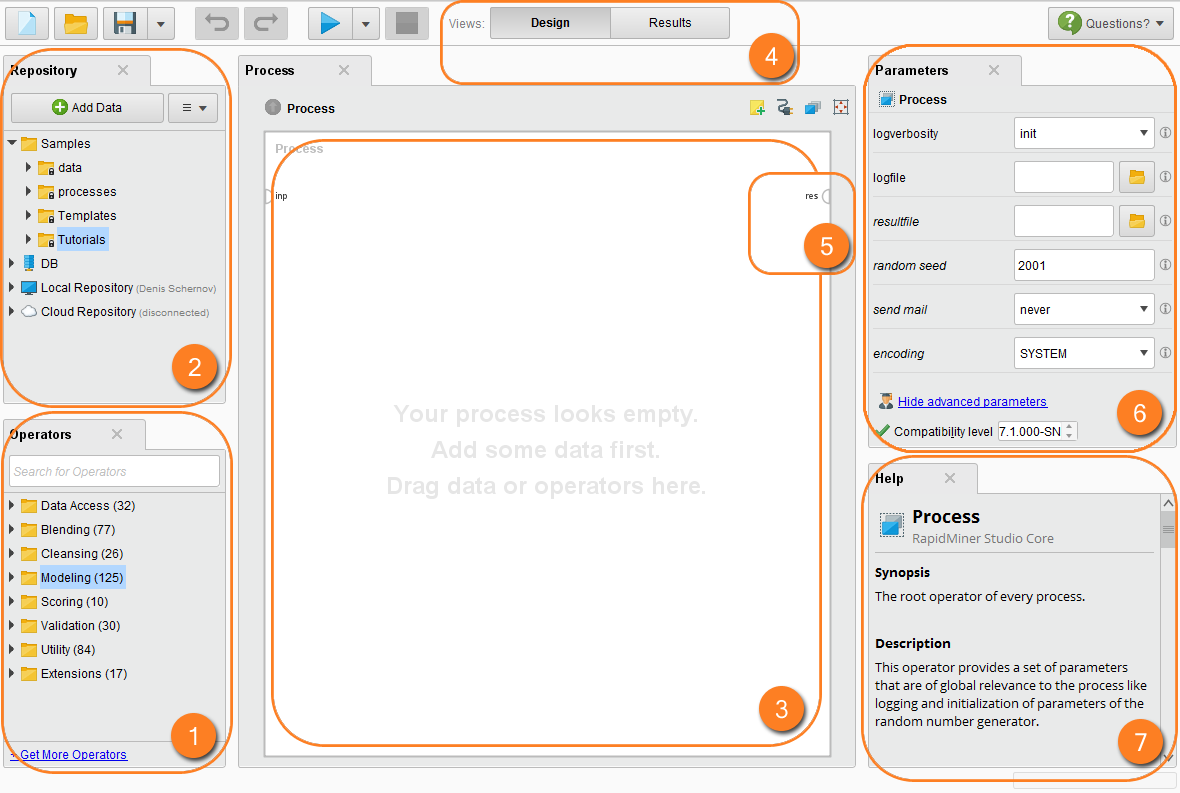Stop the process execution
This screenshot has width=1180, height=793.
[406, 23]
